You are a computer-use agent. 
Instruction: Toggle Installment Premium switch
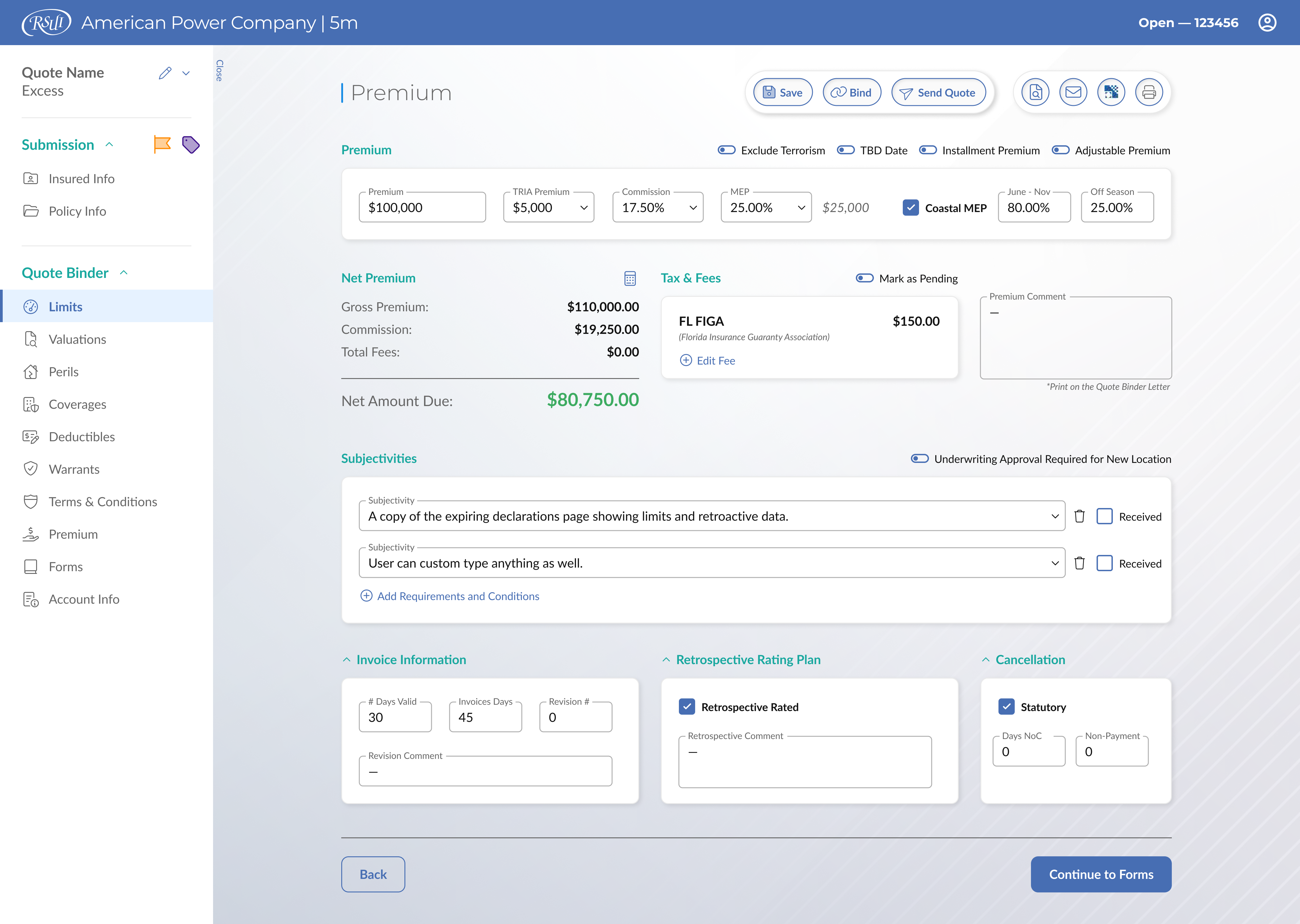[x=928, y=150]
